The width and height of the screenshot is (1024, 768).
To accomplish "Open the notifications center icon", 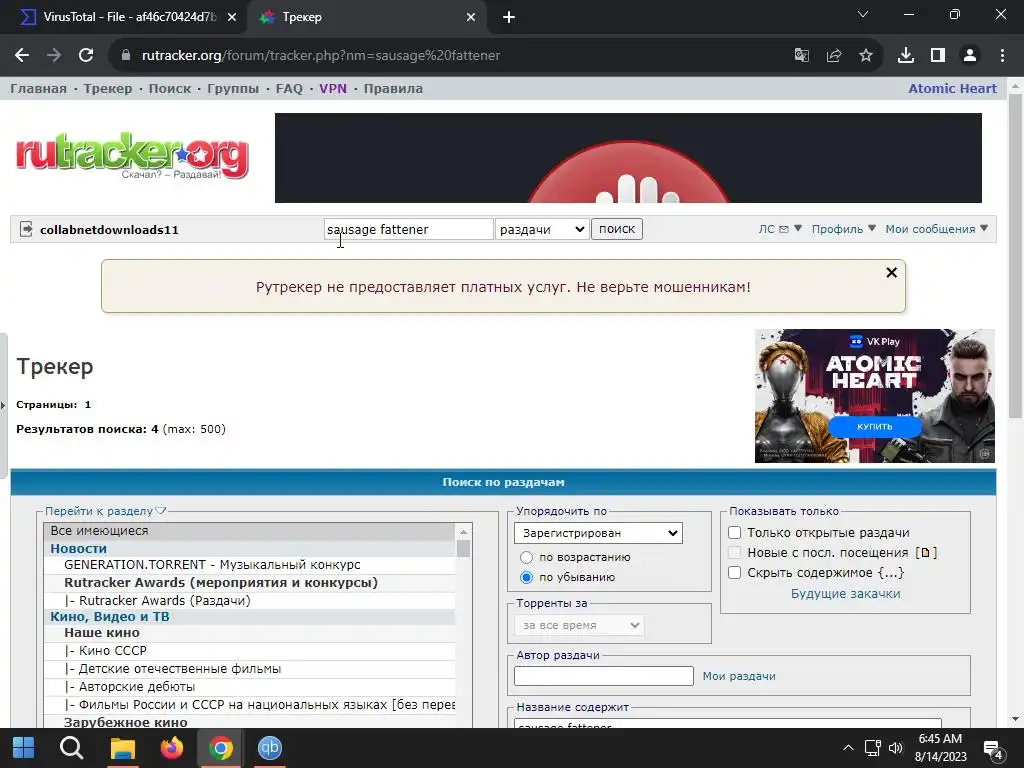I will pyautogui.click(x=993, y=750).
